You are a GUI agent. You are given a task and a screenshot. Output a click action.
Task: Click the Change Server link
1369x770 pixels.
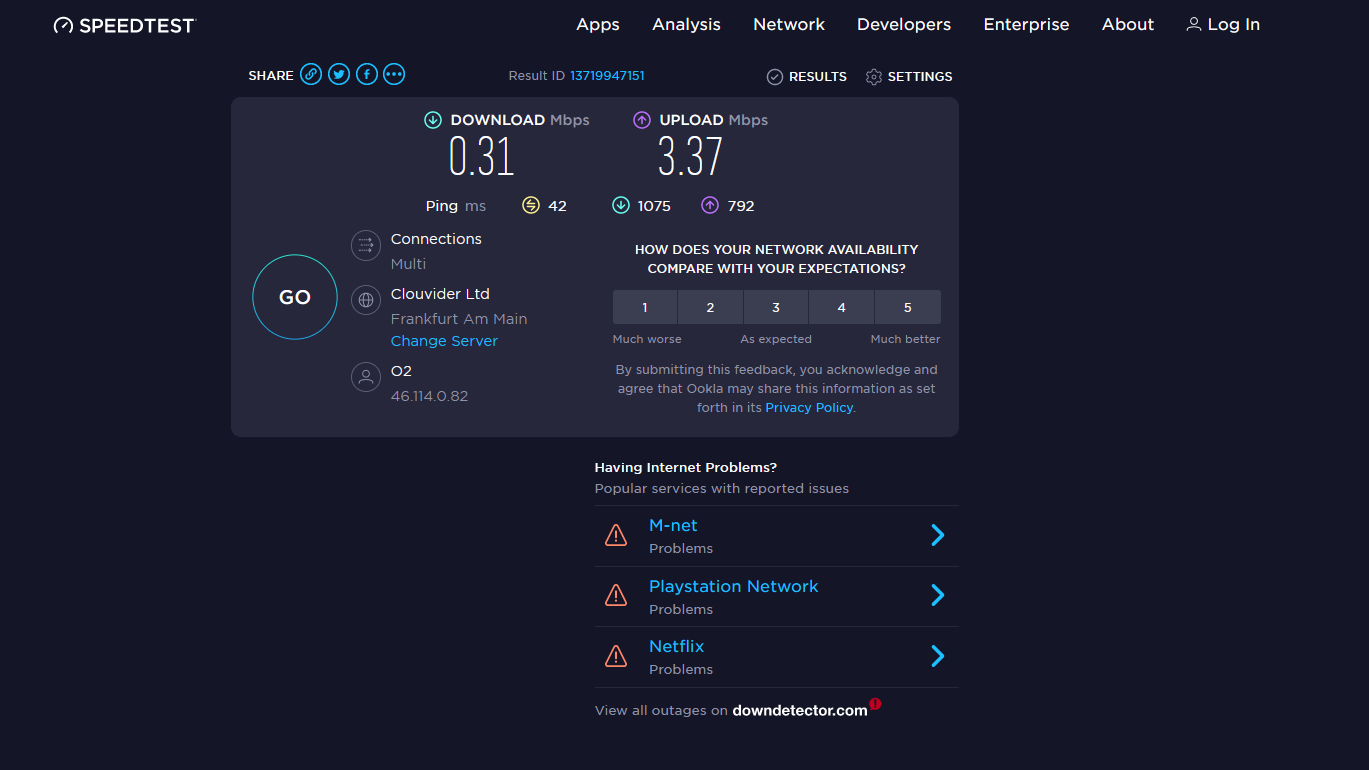point(444,341)
